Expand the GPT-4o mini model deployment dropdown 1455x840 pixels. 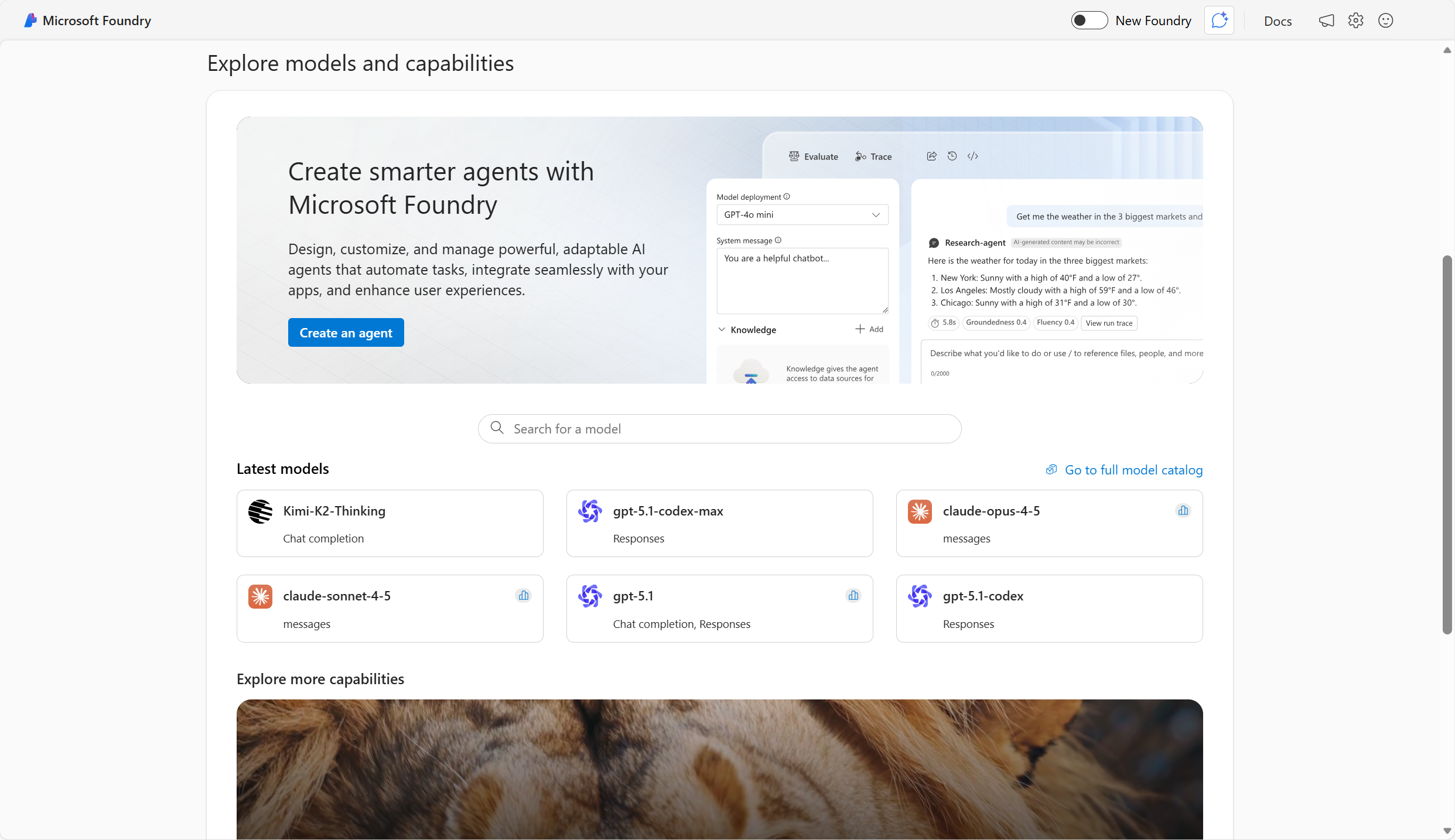tap(802, 215)
